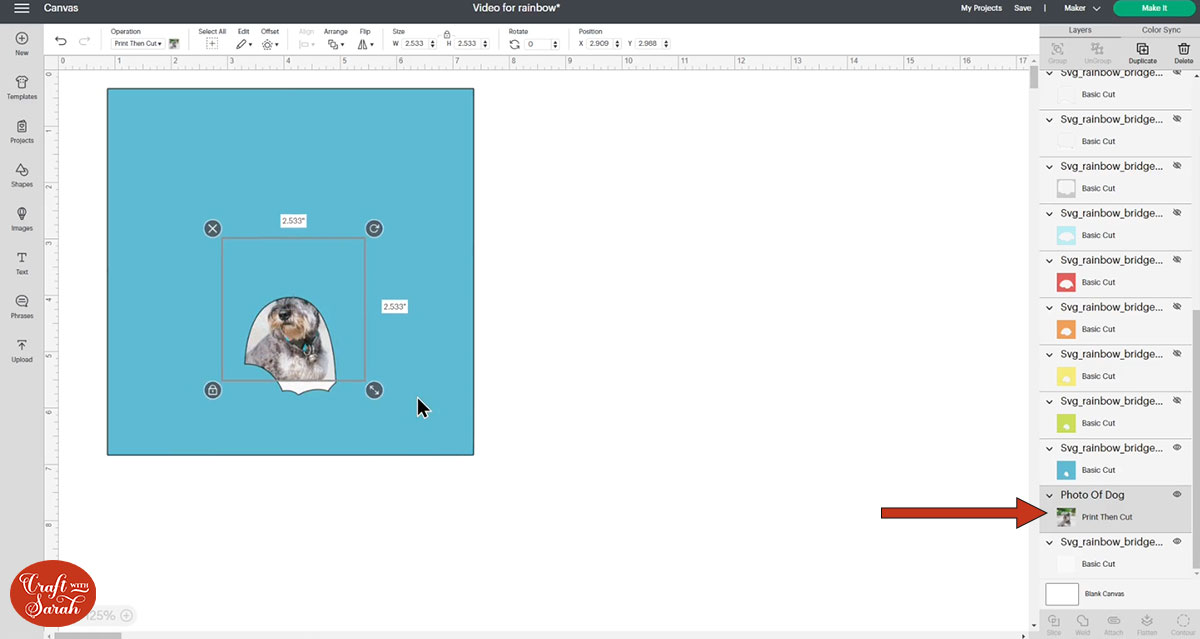Screen dimensions: 1200x639
Task: Open the Maker machine dropdown
Action: [1081, 7]
